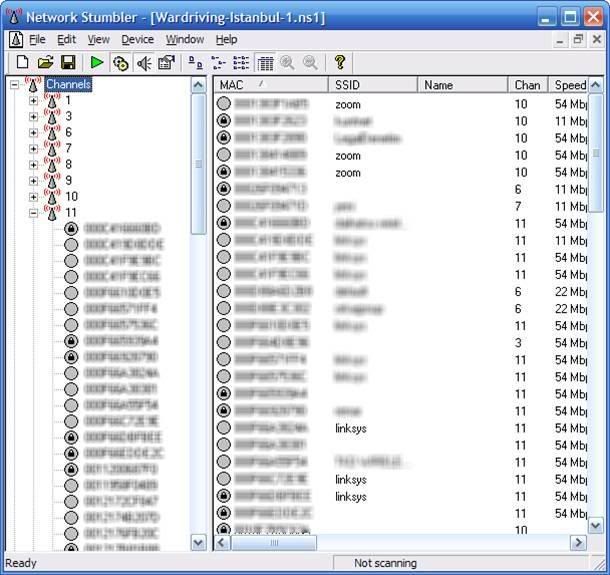Select channel 11 antenna icon in tree
This screenshot has width=610, height=575.
point(52,212)
